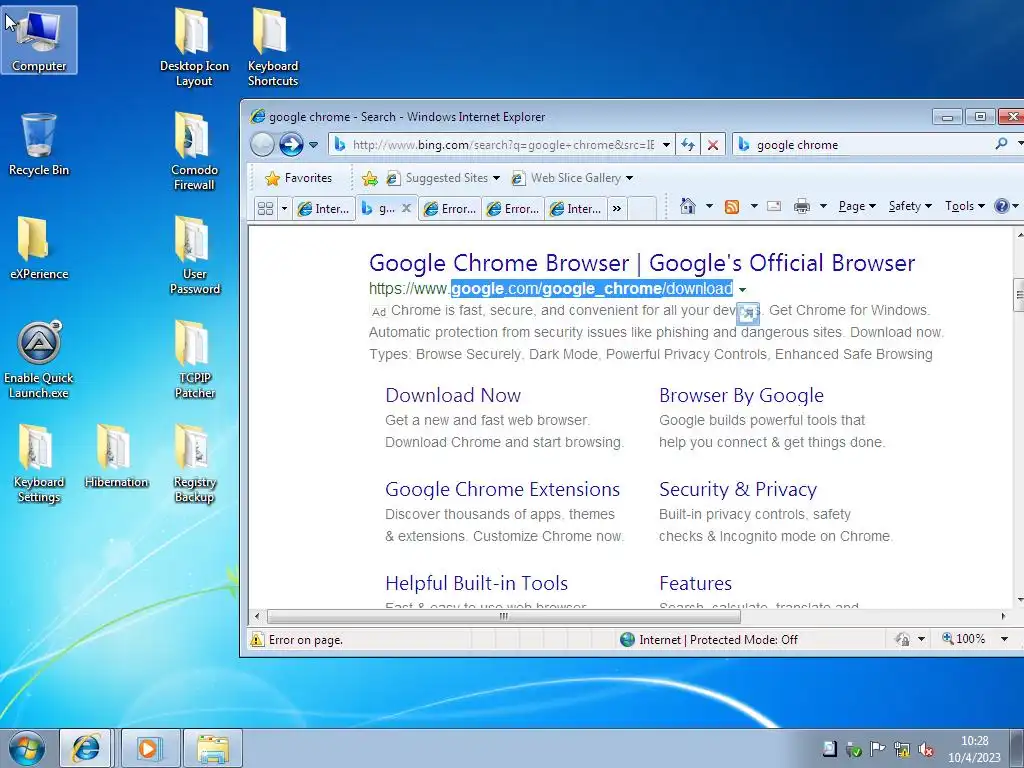Click the IE Back navigation button
This screenshot has height=768, width=1024.
click(262, 144)
